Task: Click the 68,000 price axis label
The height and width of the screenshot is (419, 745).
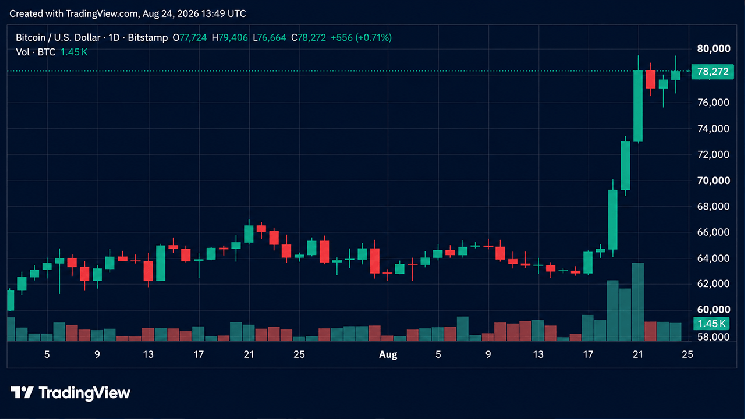Action: (x=713, y=206)
